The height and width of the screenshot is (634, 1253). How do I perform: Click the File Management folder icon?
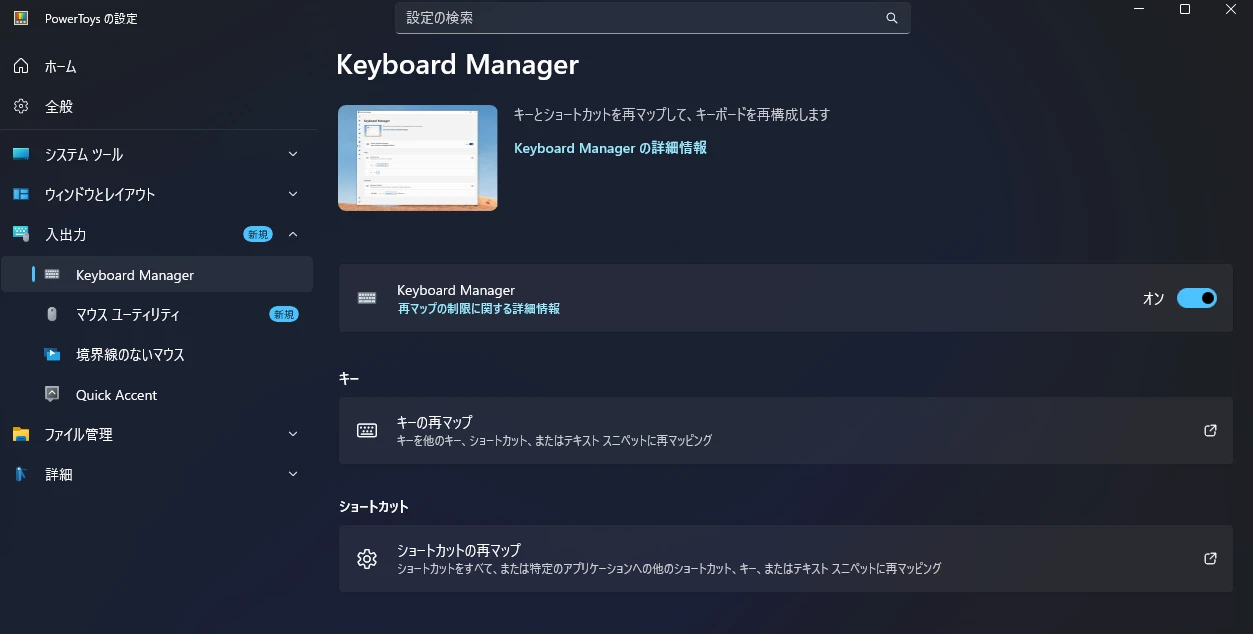[x=21, y=434]
